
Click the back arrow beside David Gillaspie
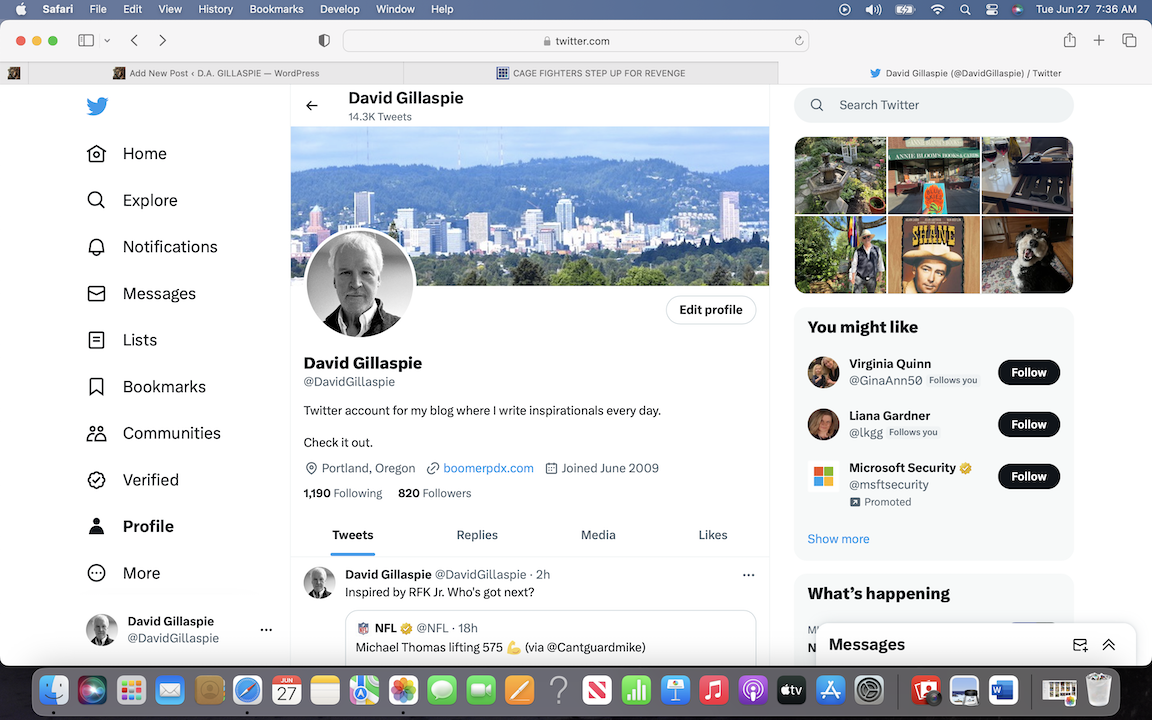312,106
